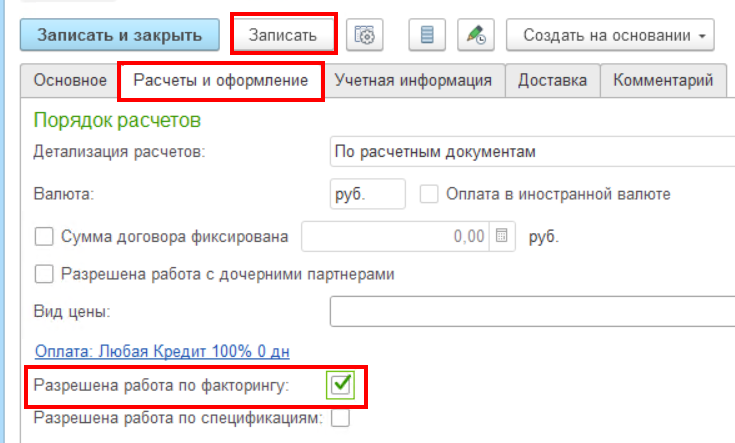Open the Комментарий tab
The width and height of the screenshot is (735, 443).
coord(663,81)
